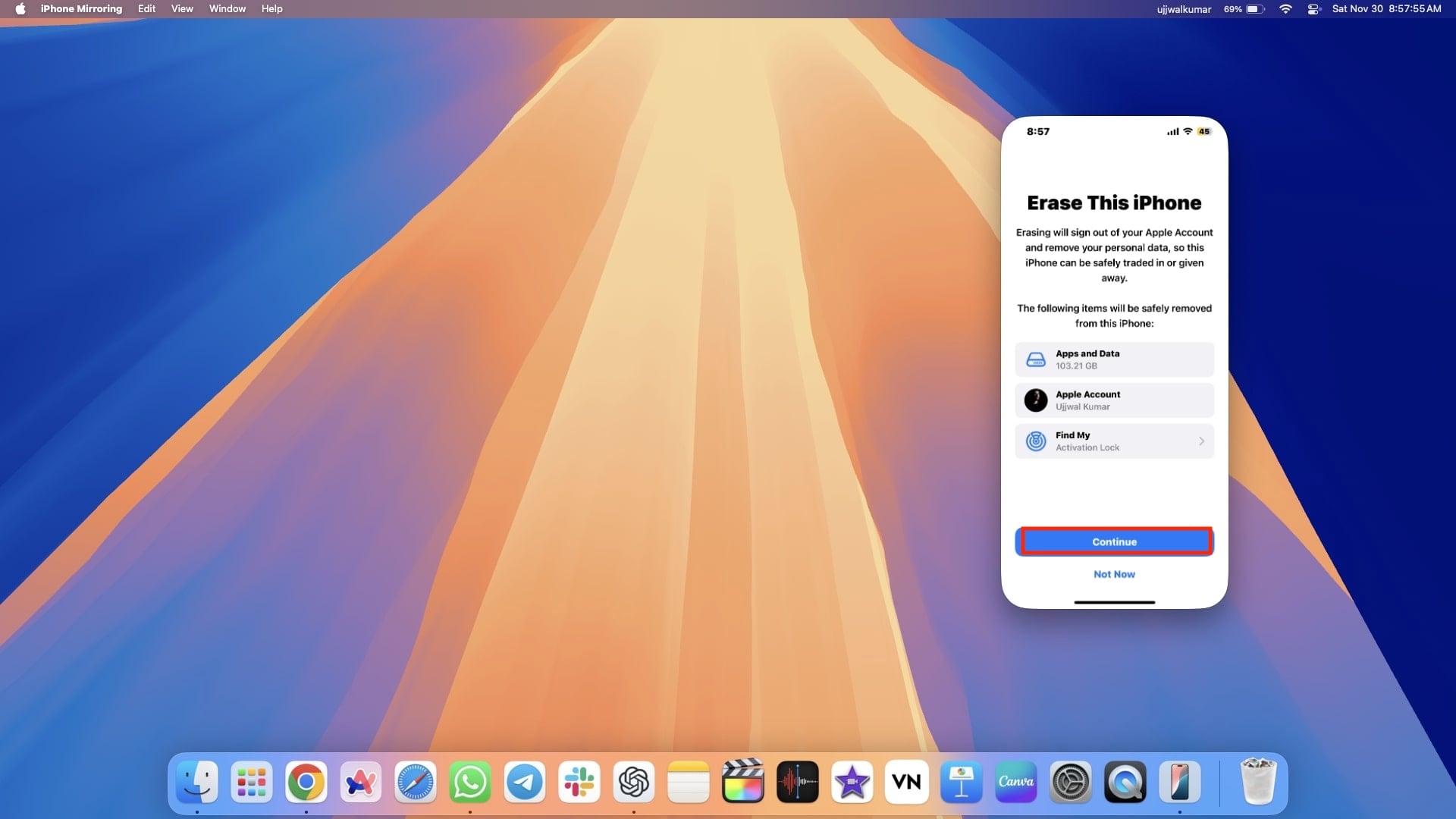Viewport: 1456px width, 819px height.
Task: Launch the VN video editor from the Dock
Action: pos(907,782)
